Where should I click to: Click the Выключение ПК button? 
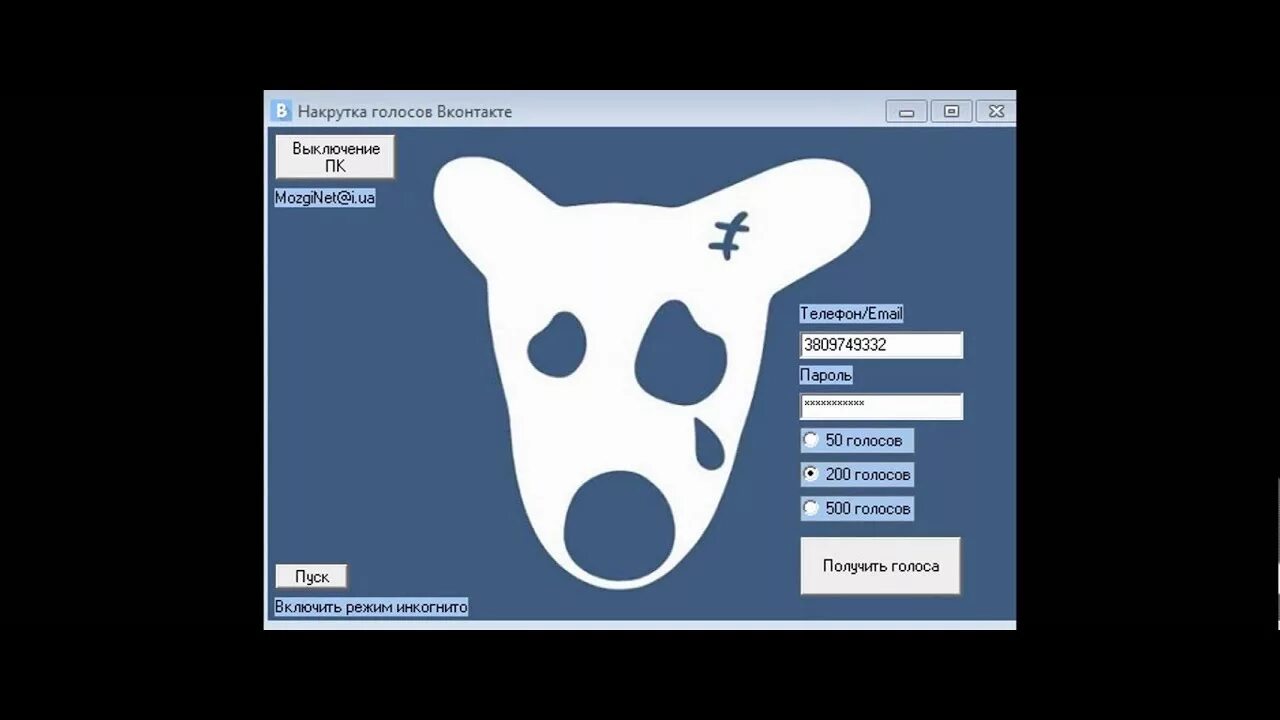click(x=335, y=157)
